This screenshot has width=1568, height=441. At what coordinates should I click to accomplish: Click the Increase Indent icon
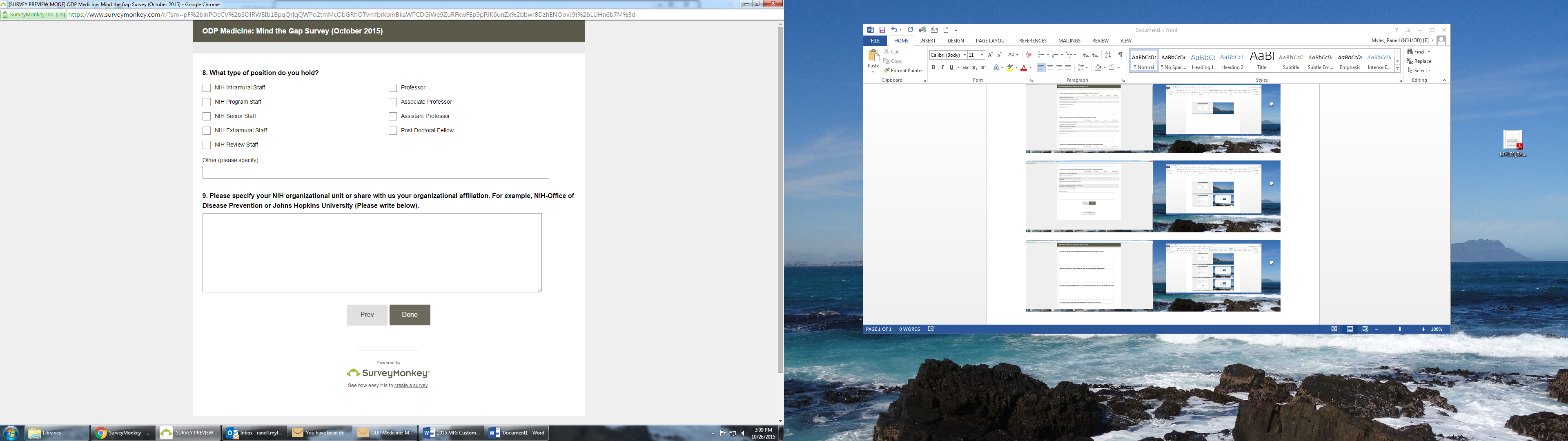pos(1096,55)
